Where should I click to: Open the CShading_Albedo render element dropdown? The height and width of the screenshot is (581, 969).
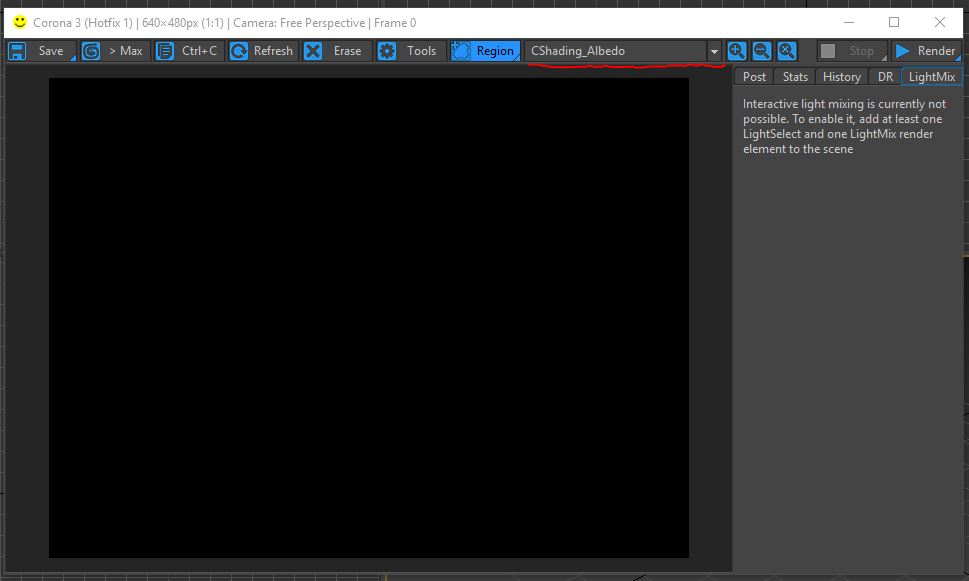(622, 51)
